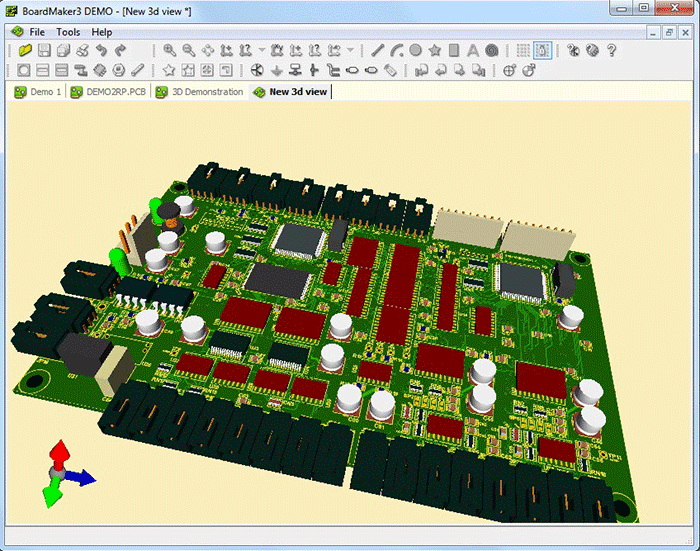Click the Redo arrow icon
700x551 pixels.
click(121, 50)
